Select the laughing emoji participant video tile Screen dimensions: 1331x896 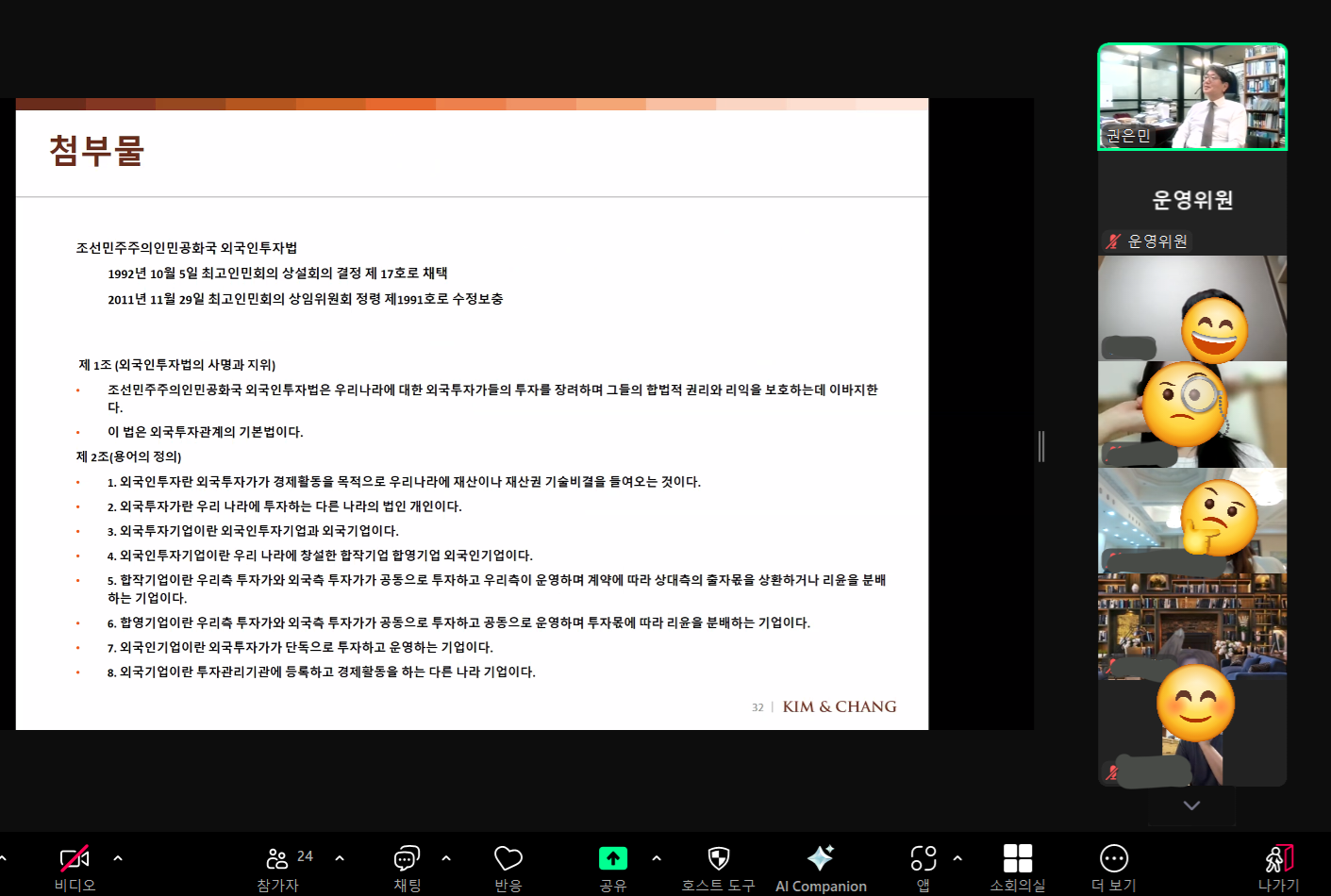click(1192, 308)
